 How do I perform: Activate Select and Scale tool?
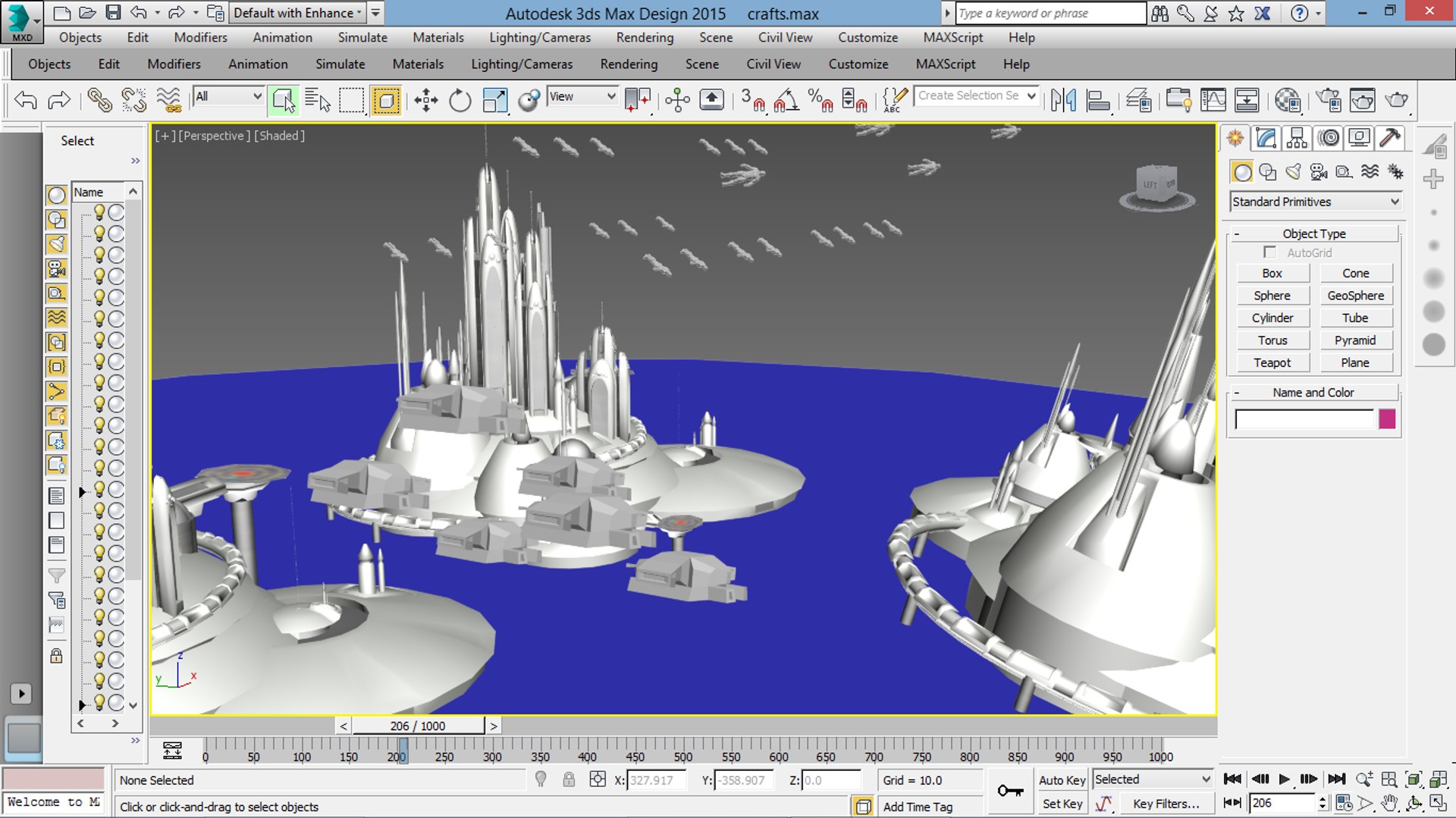click(x=494, y=100)
